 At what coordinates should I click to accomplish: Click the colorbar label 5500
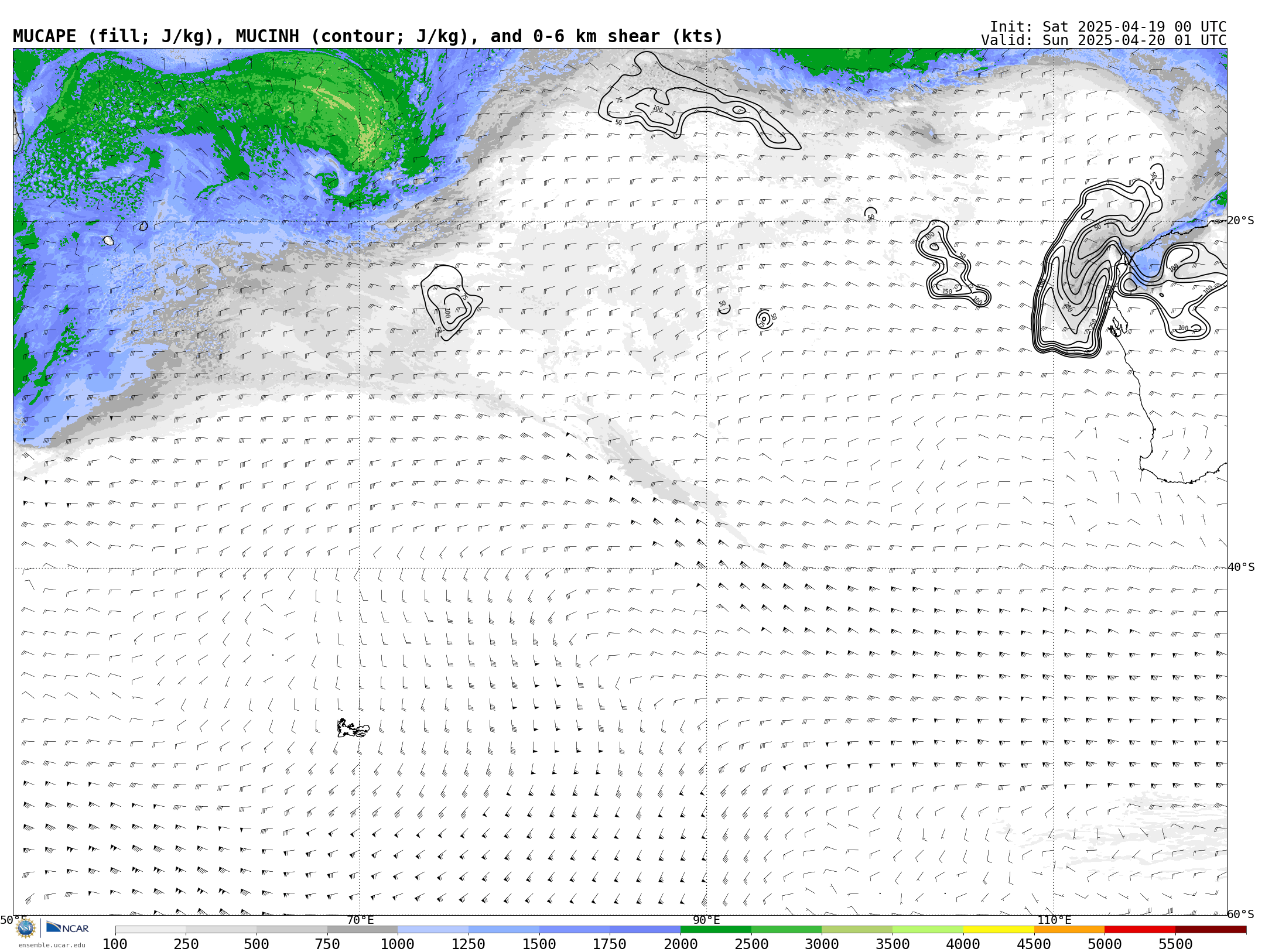1176,944
